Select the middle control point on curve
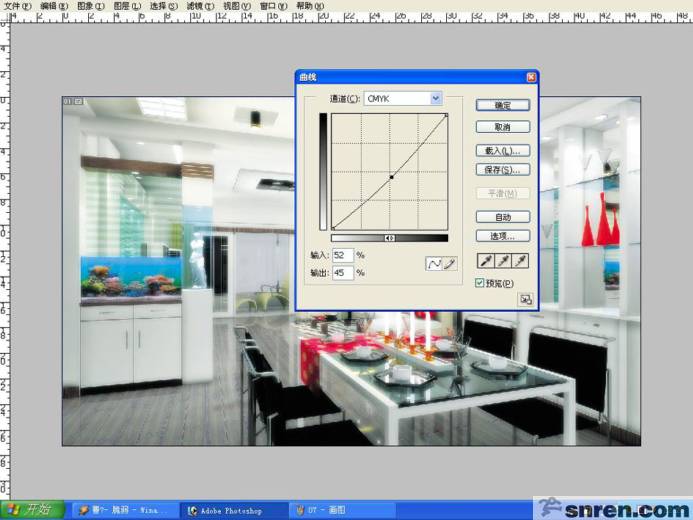Image resolution: width=693 pixels, height=520 pixels. [392, 177]
